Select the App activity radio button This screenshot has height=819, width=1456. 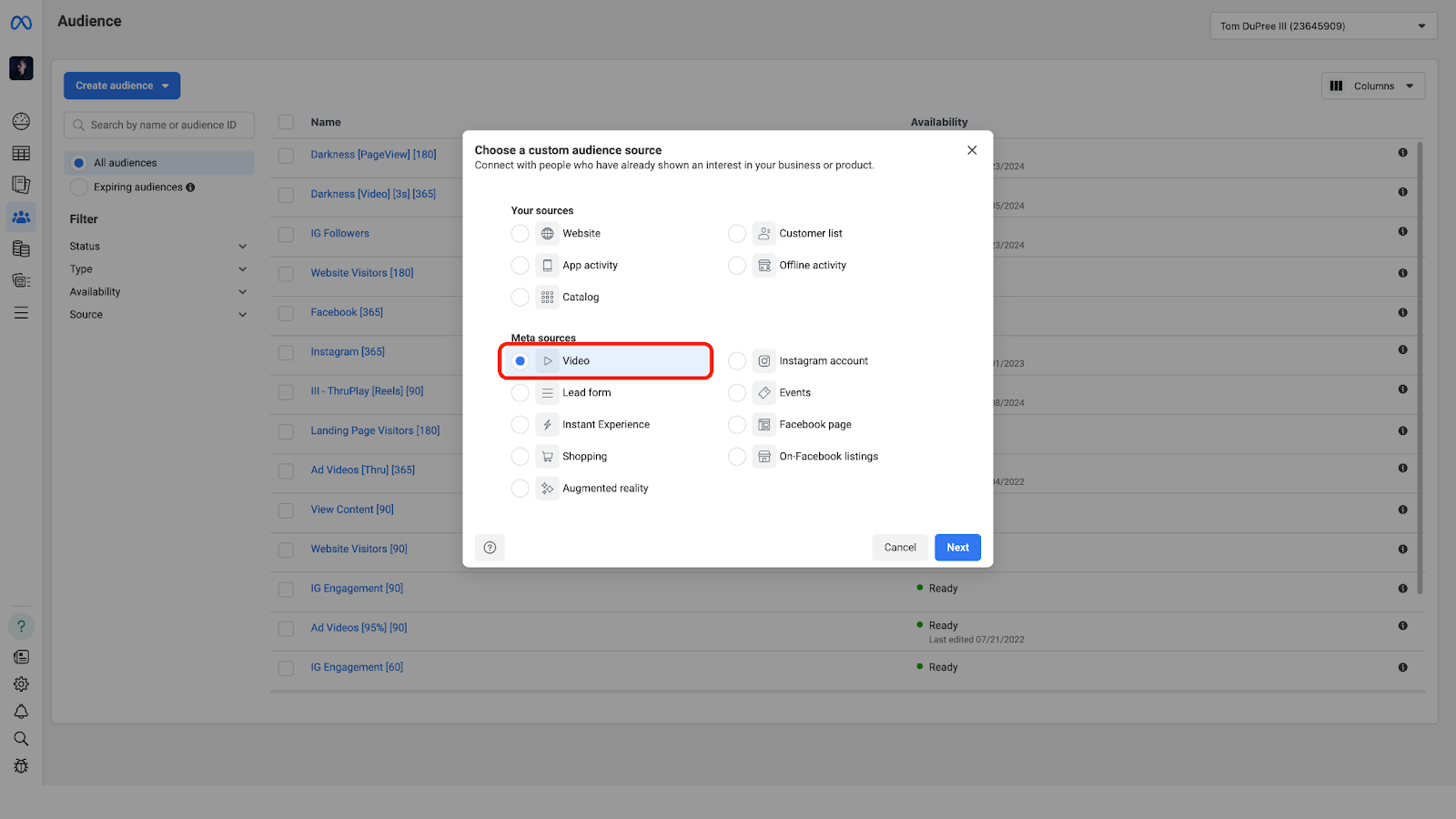(520, 266)
